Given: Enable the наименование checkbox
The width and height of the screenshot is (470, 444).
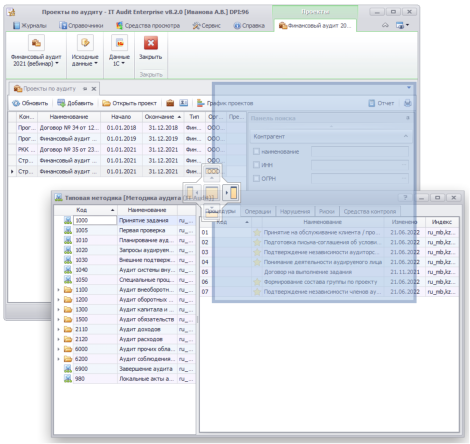Looking at the screenshot, I should click(x=256, y=152).
